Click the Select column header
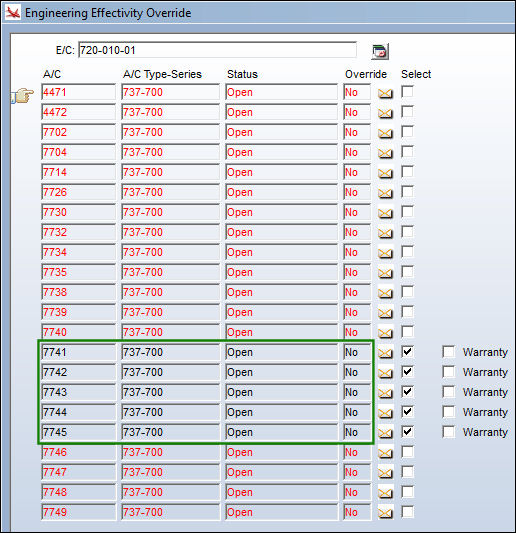Screen dimensions: 516x533 pos(416,74)
